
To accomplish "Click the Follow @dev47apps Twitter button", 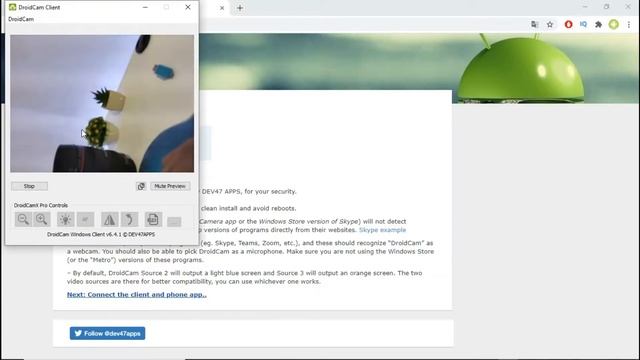I will click(107, 333).
